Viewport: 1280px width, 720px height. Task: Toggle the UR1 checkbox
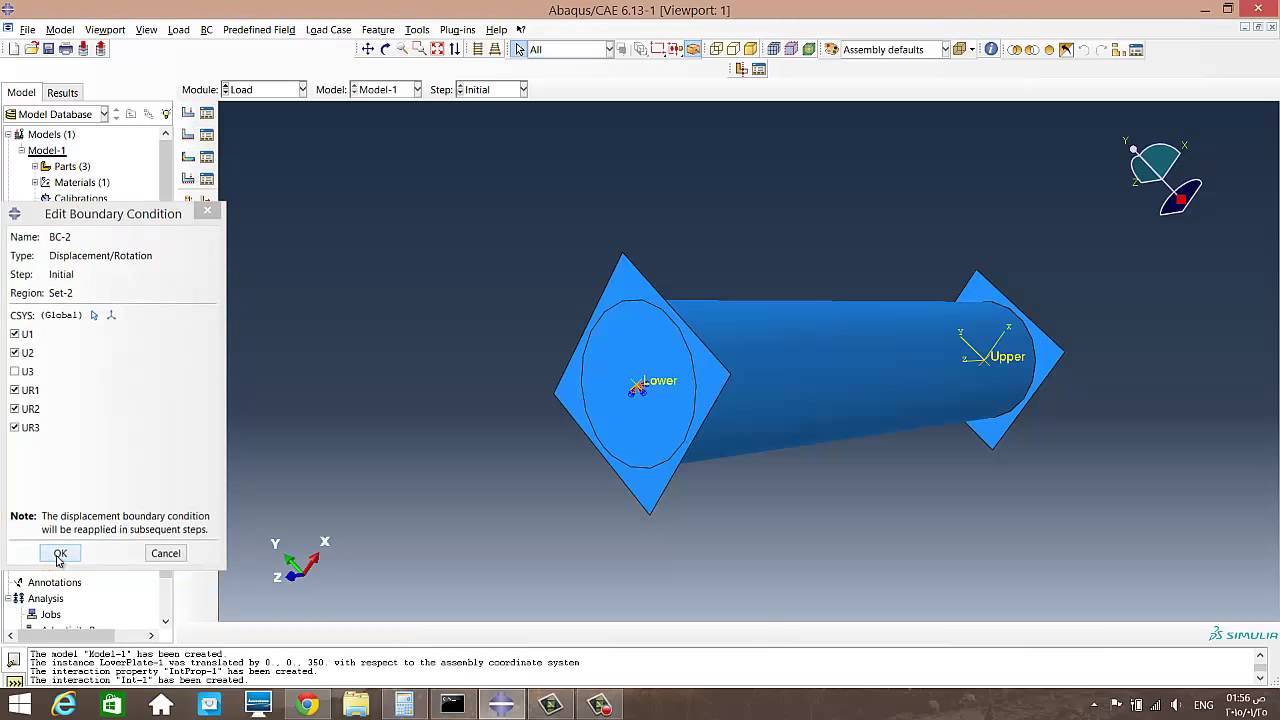pyautogui.click(x=15, y=390)
